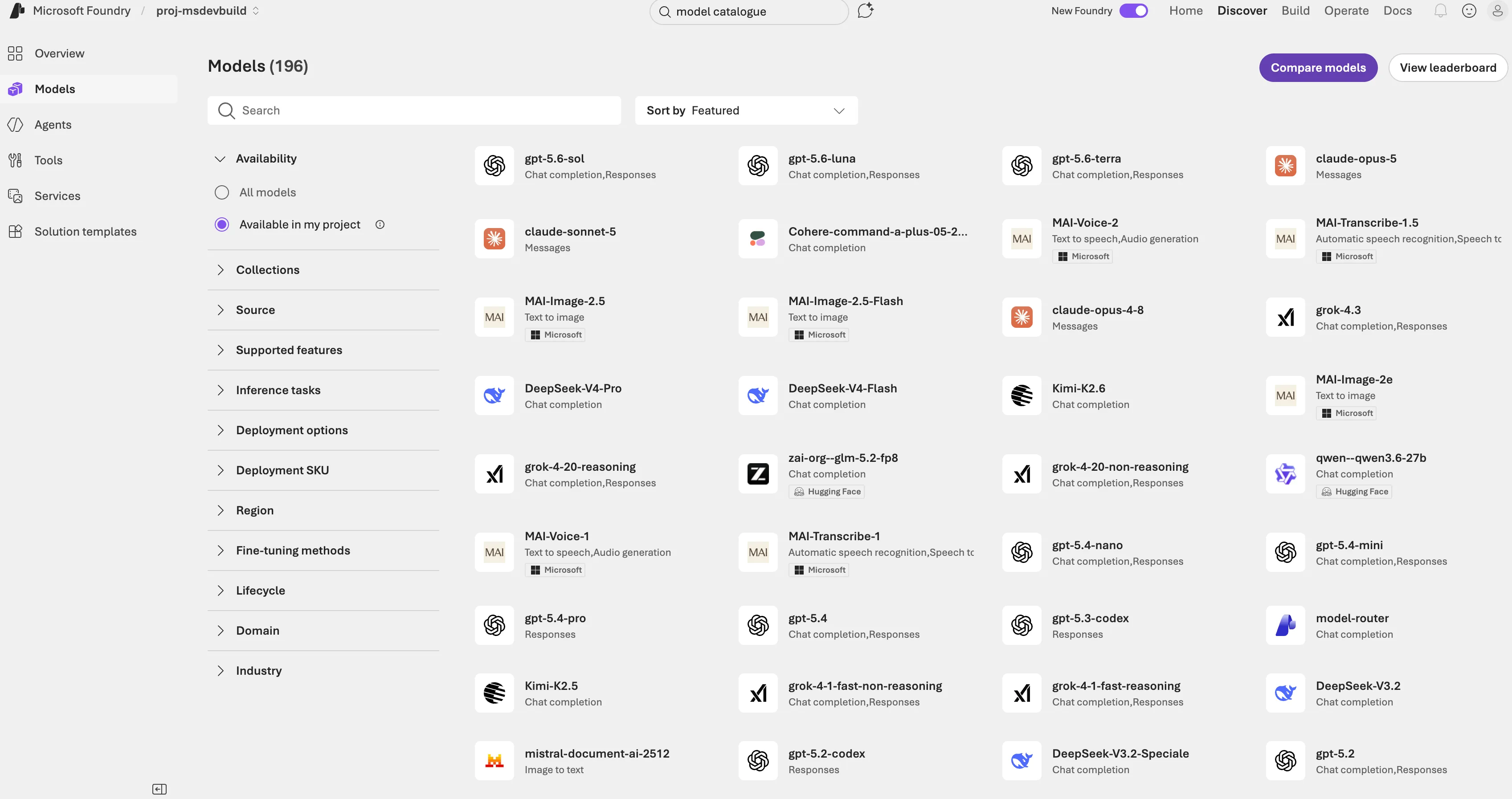The width and height of the screenshot is (1512, 799).
Task: Click the View leaderboard button
Action: 1448,68
